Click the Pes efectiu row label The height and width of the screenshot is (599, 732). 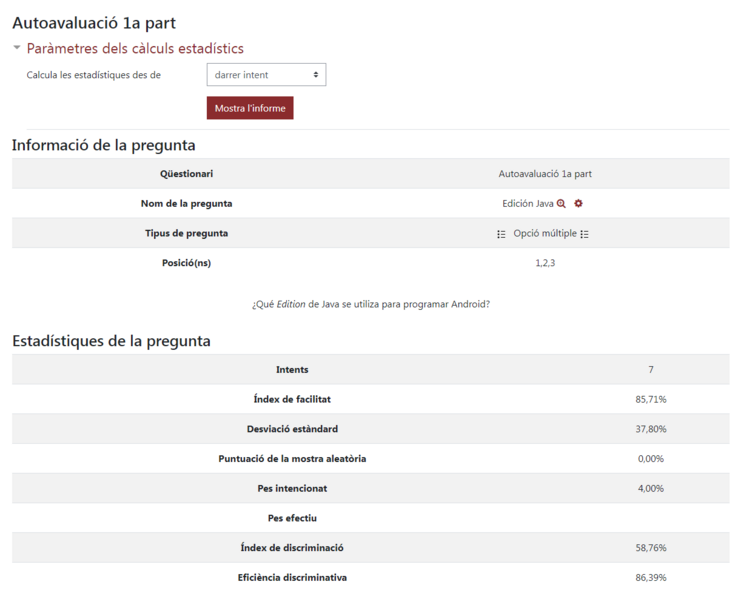[292, 518]
